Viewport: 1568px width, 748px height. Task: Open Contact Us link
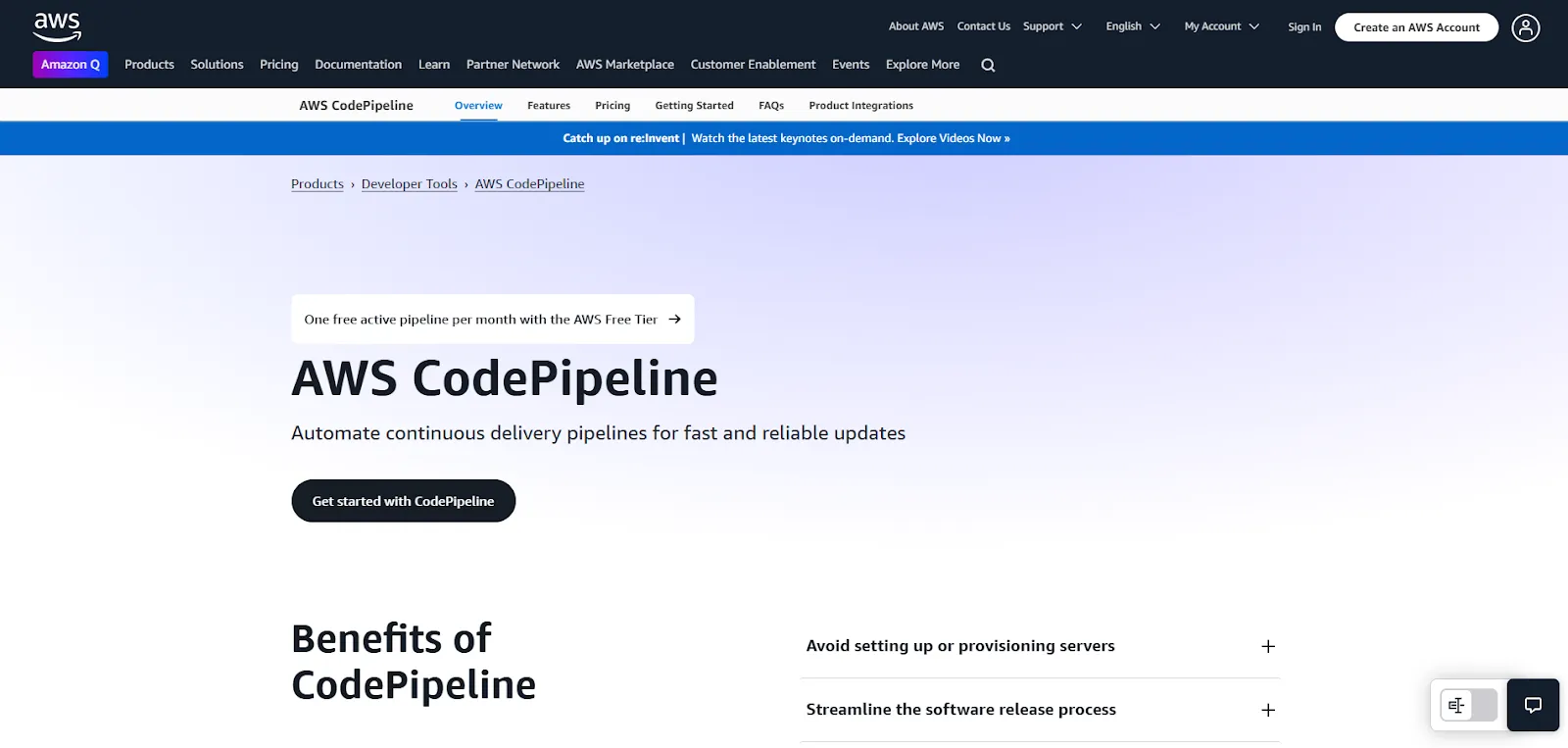pos(983,26)
